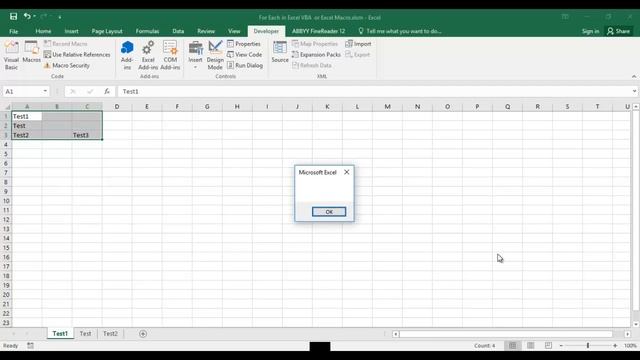Open Excel Add-ins dialog
This screenshot has height=360, width=640.
(x=148, y=56)
